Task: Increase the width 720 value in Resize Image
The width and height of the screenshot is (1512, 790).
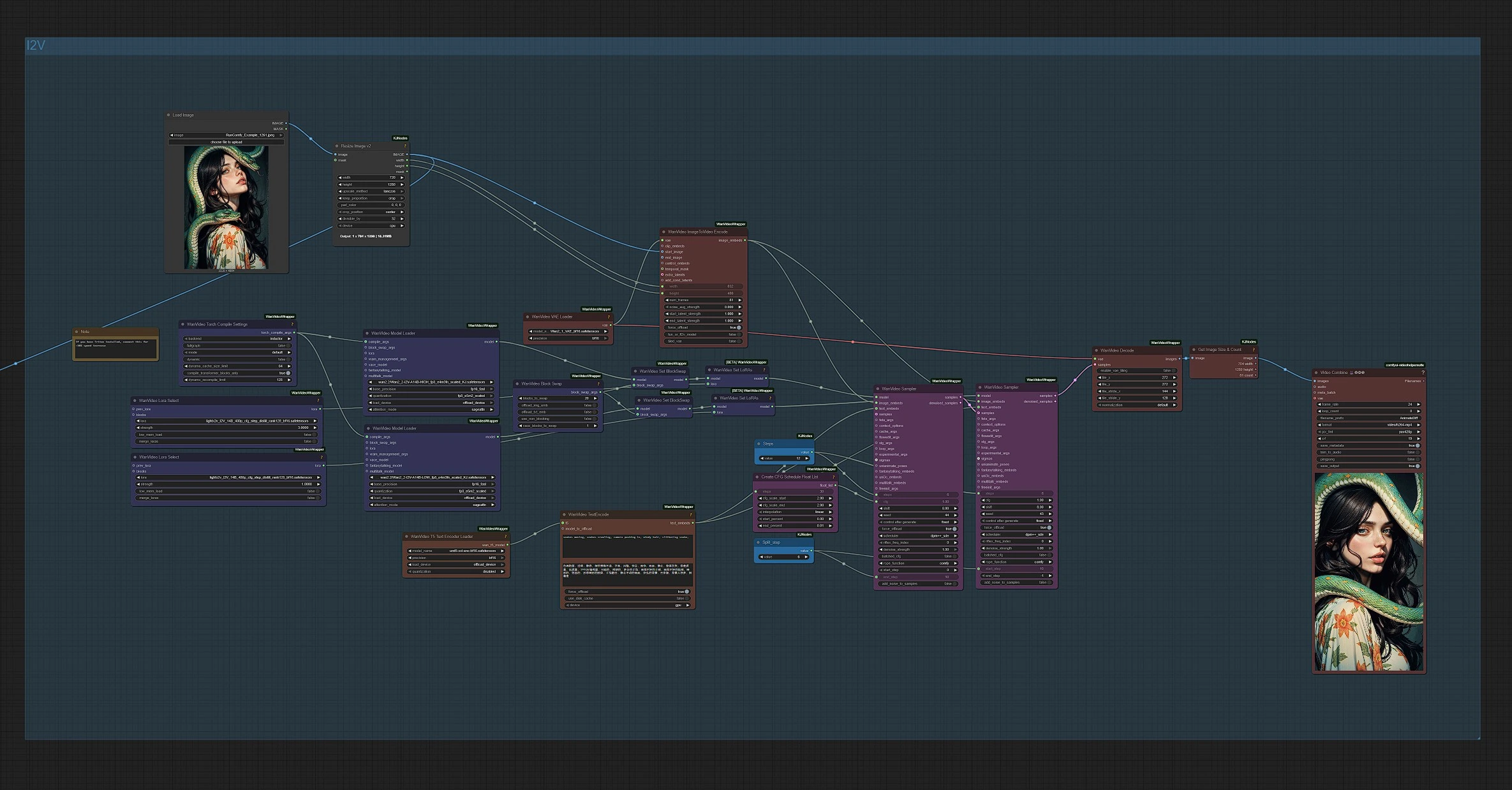Action: [402, 178]
